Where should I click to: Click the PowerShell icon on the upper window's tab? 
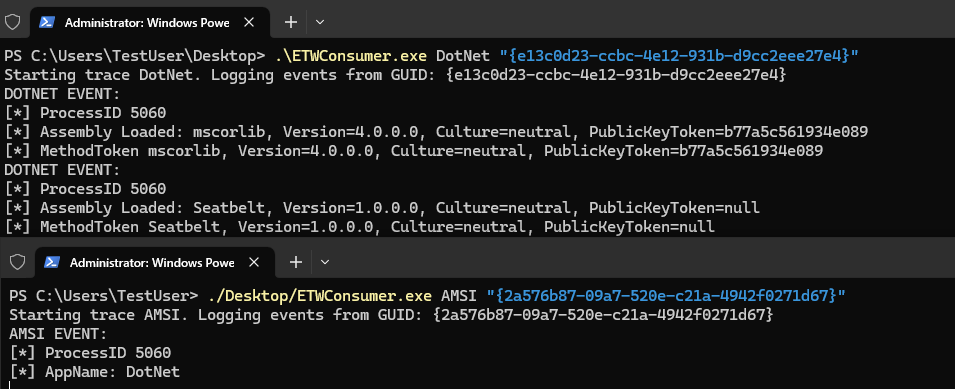[47, 23]
